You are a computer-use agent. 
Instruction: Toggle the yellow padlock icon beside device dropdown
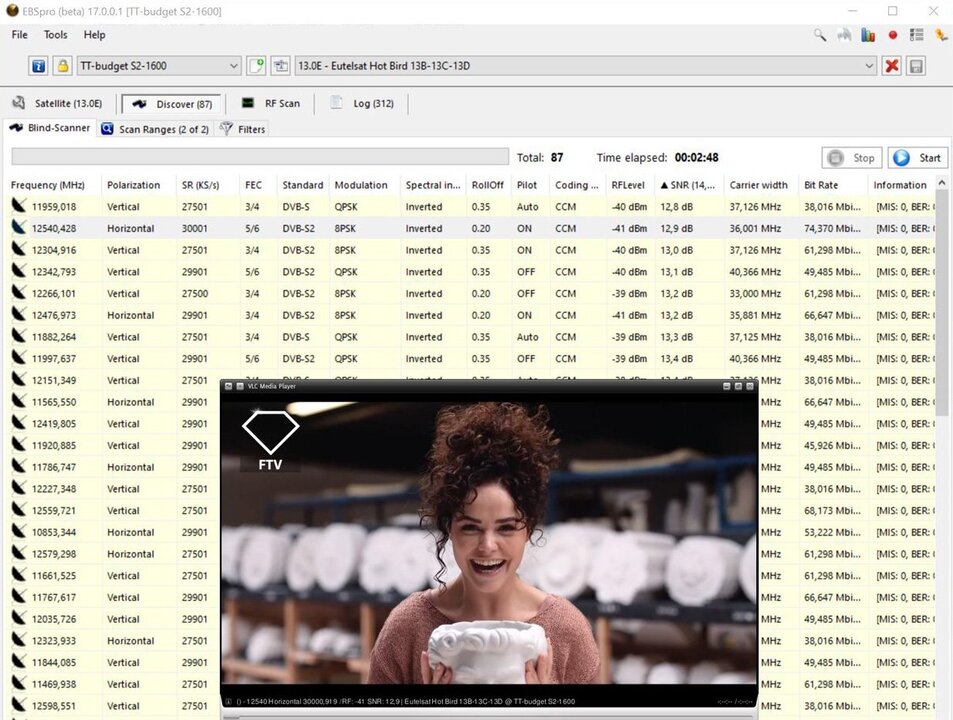[61, 65]
